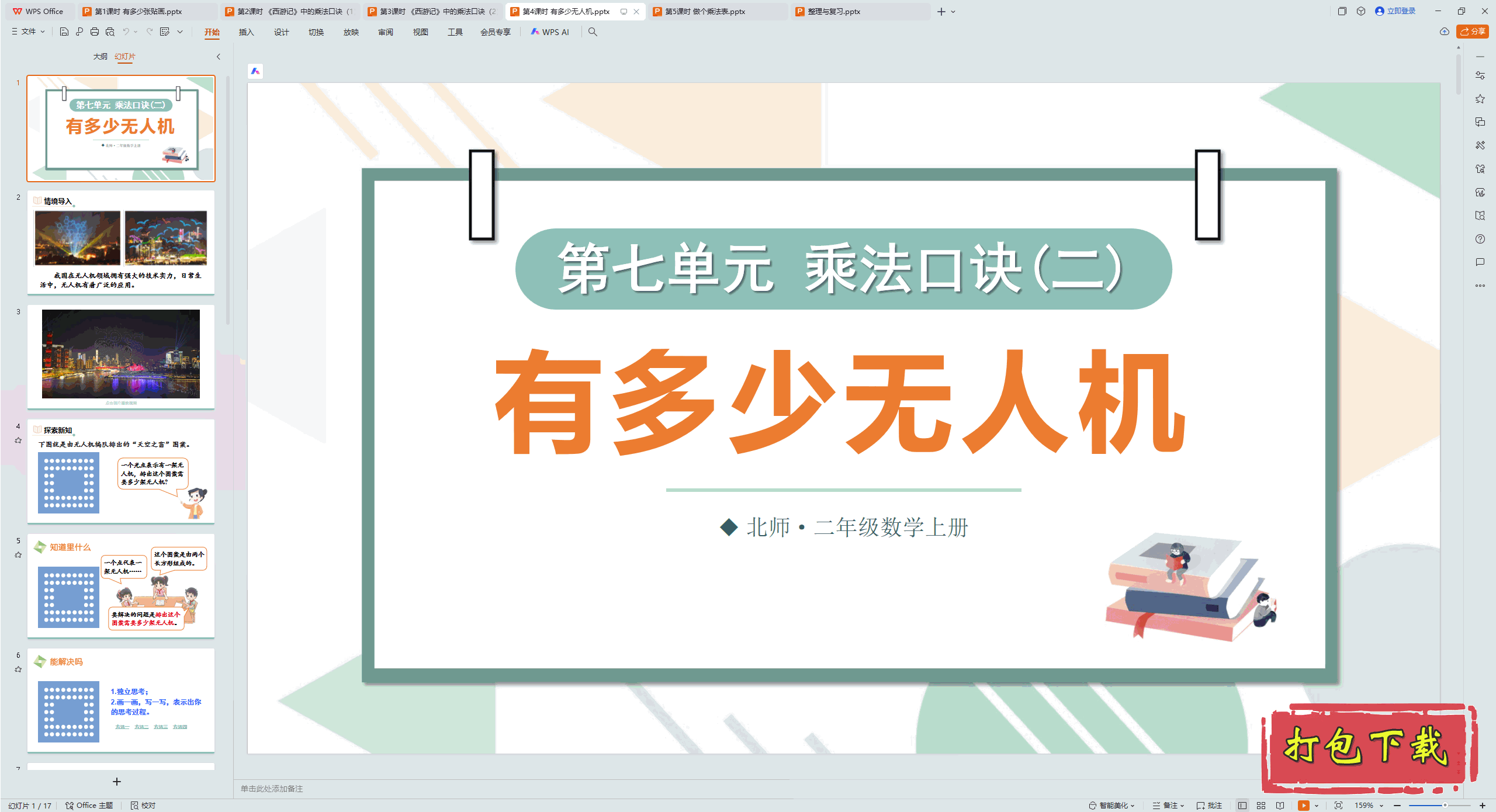Expand the 文件 menu dropdown

[x=28, y=32]
